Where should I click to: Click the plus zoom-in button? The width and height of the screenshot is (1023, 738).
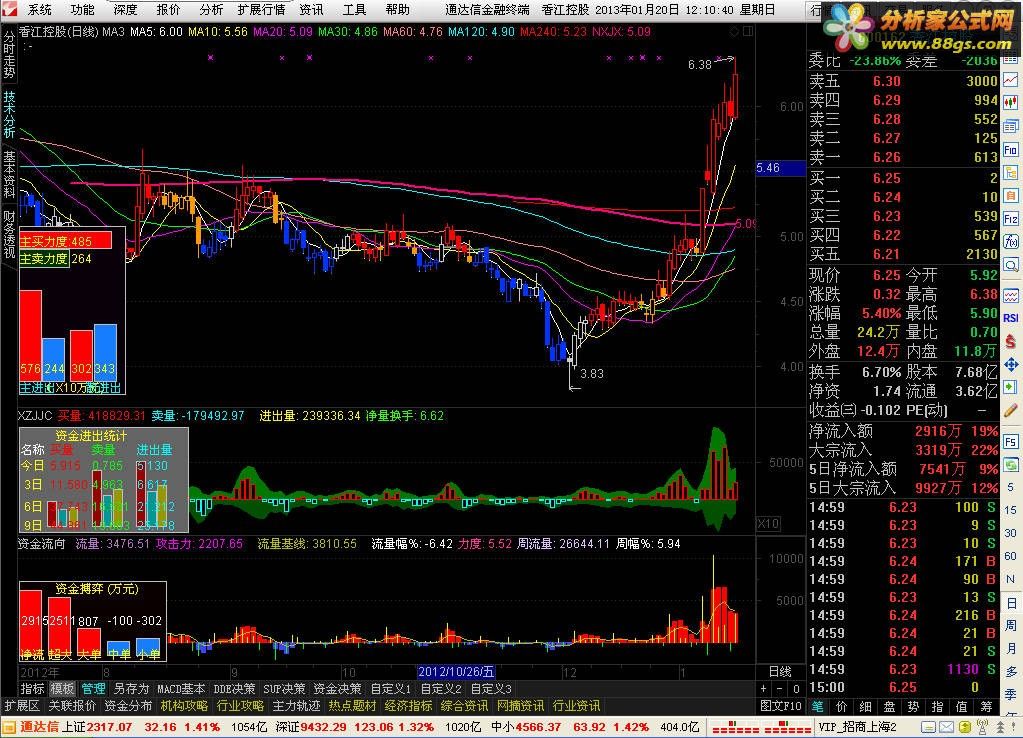pyautogui.click(x=764, y=688)
